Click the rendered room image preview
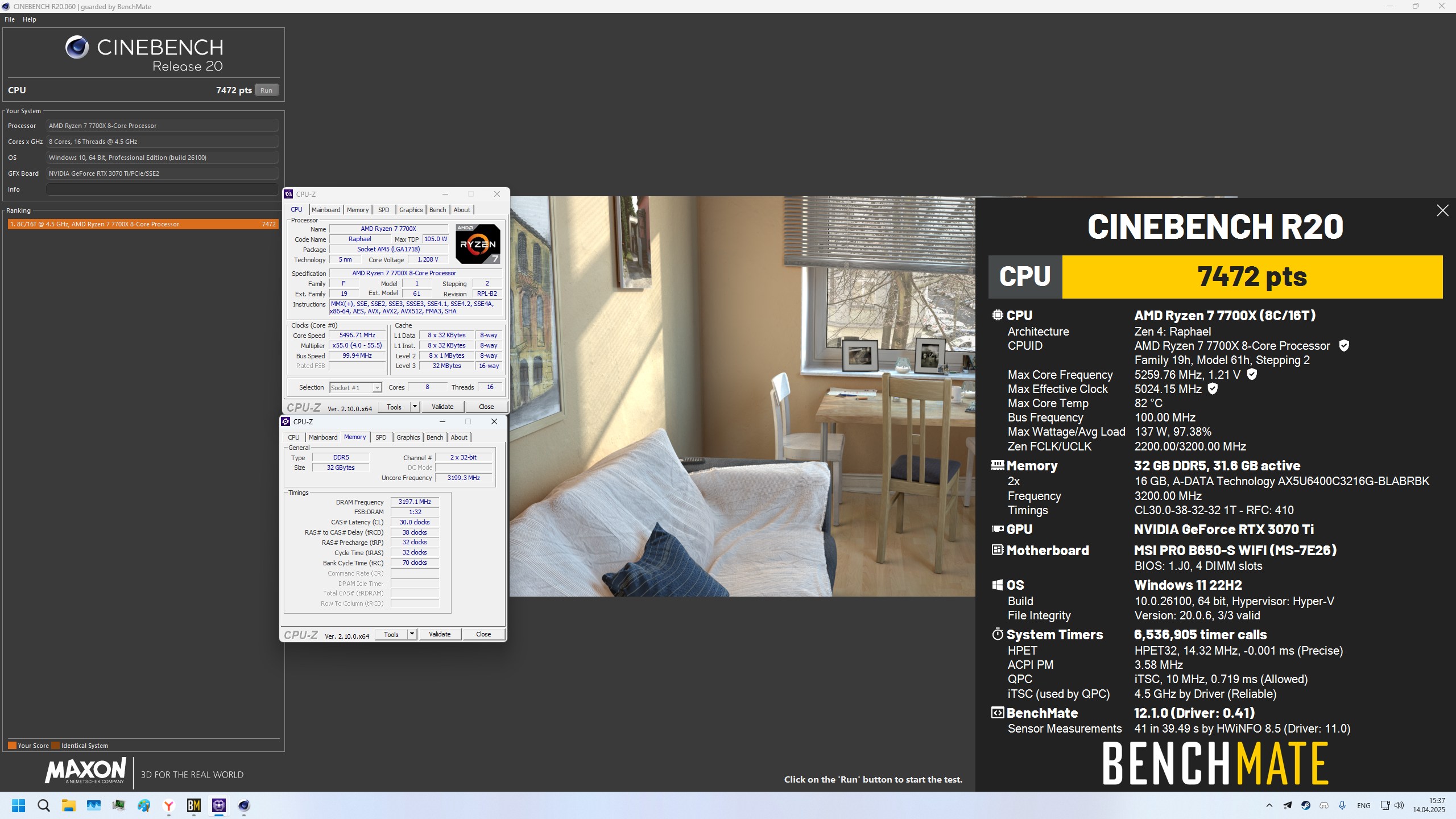 click(742, 396)
